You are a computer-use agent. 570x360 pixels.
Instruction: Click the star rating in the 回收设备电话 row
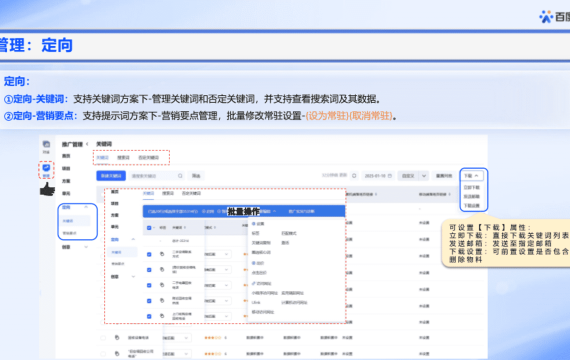coord(213,338)
